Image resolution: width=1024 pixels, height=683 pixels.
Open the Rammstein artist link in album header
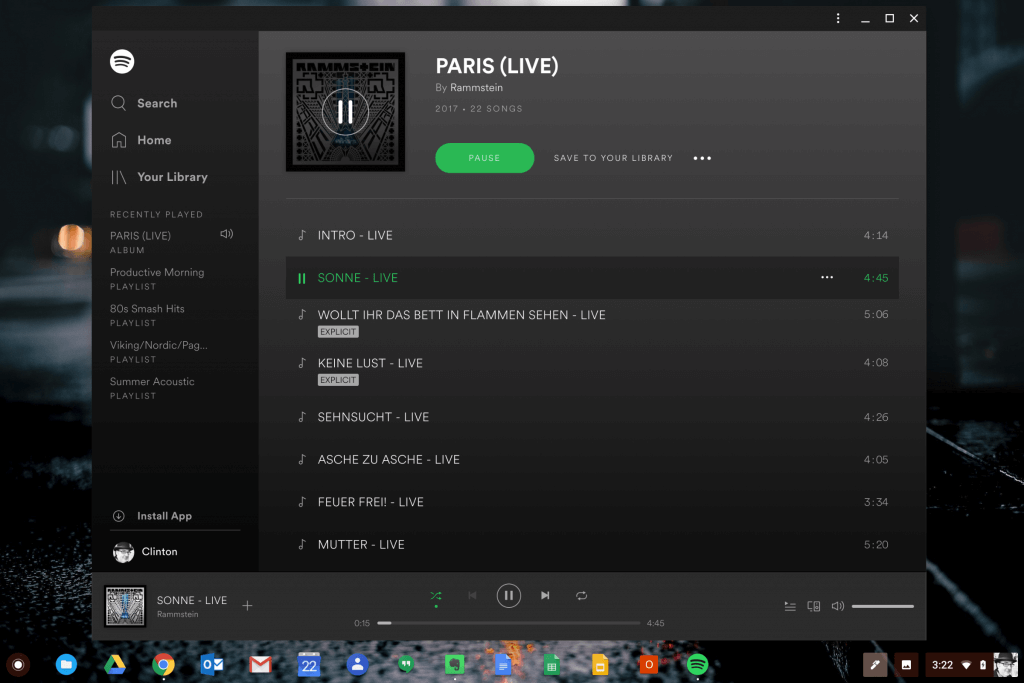click(476, 87)
